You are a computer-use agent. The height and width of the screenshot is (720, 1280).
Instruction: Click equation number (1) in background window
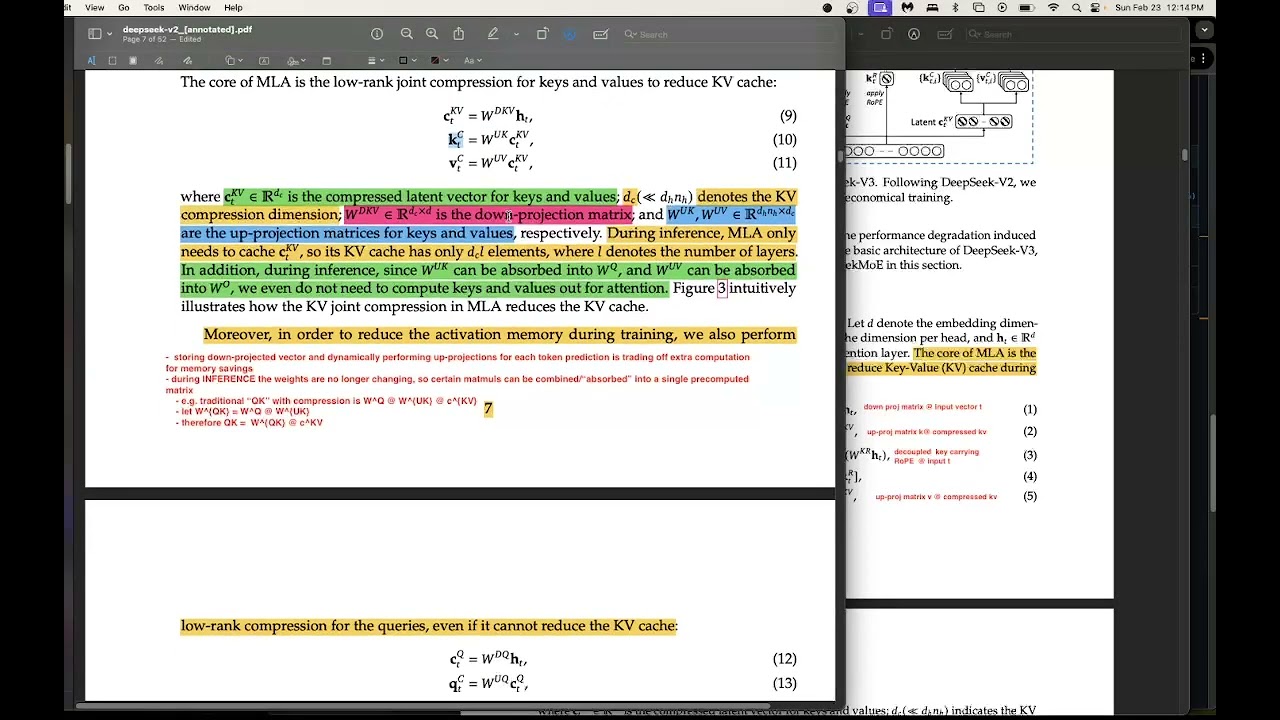coord(1030,409)
